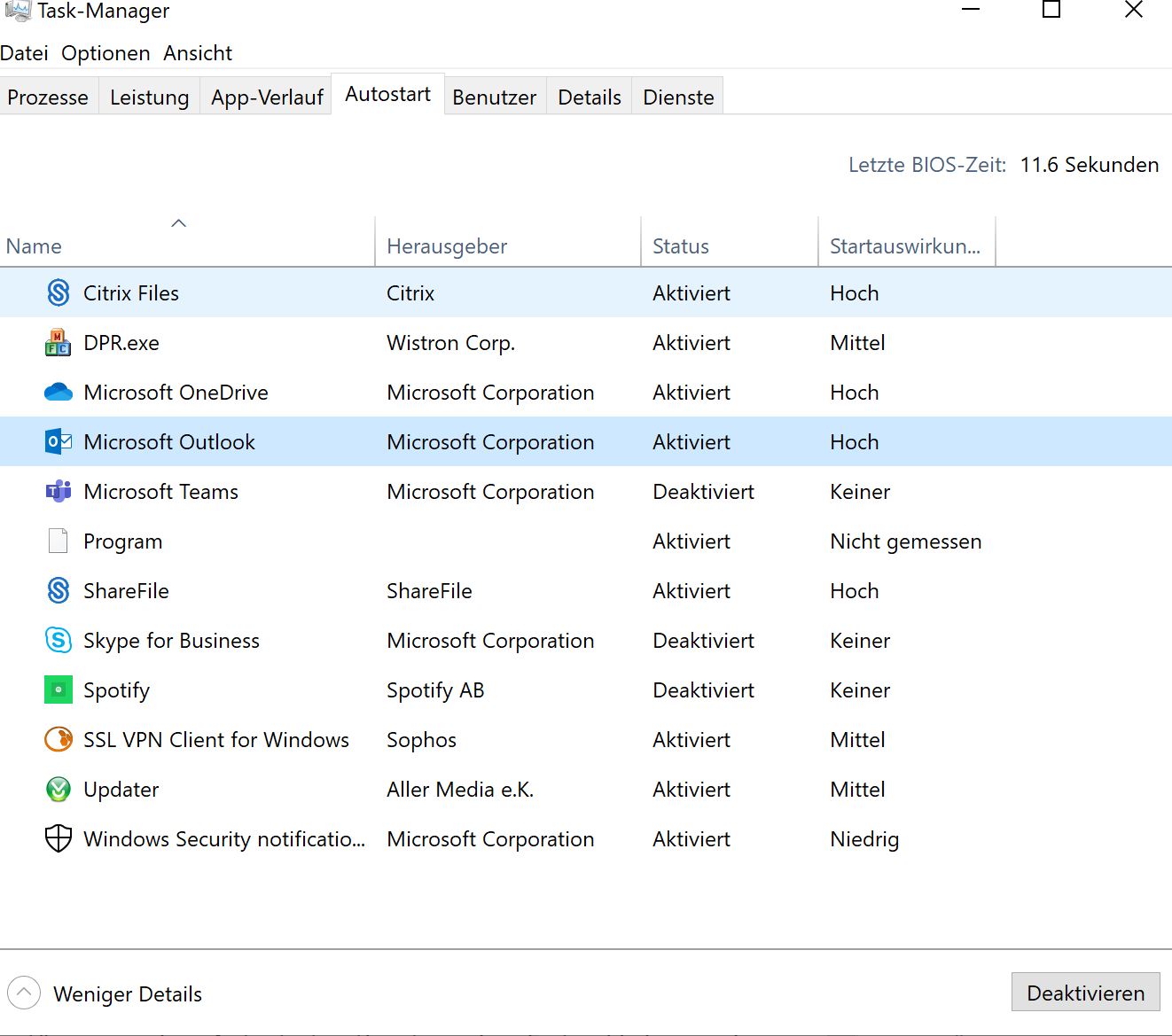Select the DPR.exe blocks icon
Viewport: 1172px width, 1036px height.
click(59, 342)
